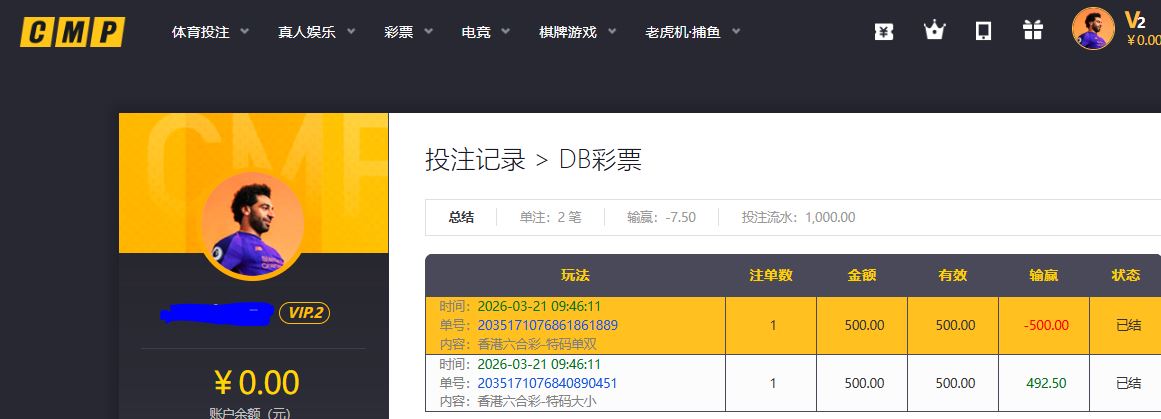Open the 老虎机·捕鱼 menu
This screenshot has height=419, width=1161.
click(692, 32)
